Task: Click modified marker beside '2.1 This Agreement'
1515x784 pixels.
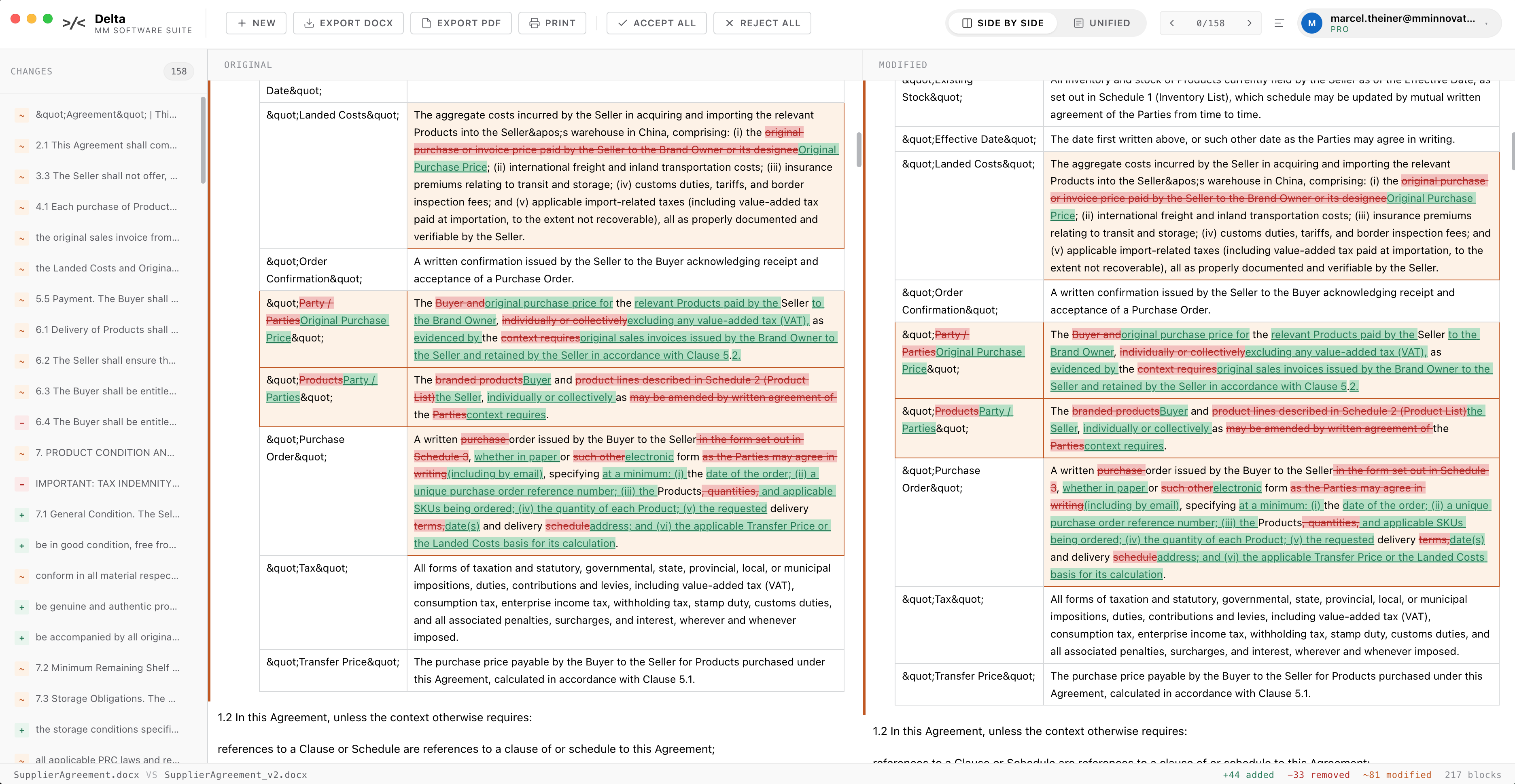Action: pos(22,146)
